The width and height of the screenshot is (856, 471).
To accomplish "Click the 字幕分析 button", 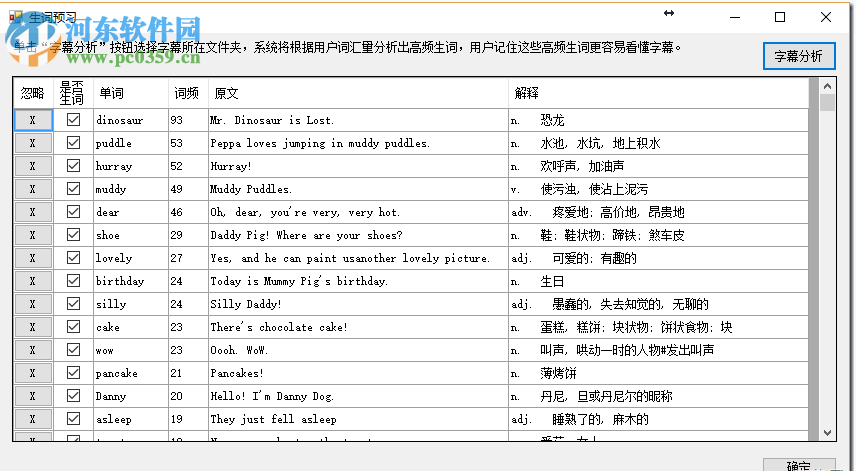I will pyautogui.click(x=799, y=56).
